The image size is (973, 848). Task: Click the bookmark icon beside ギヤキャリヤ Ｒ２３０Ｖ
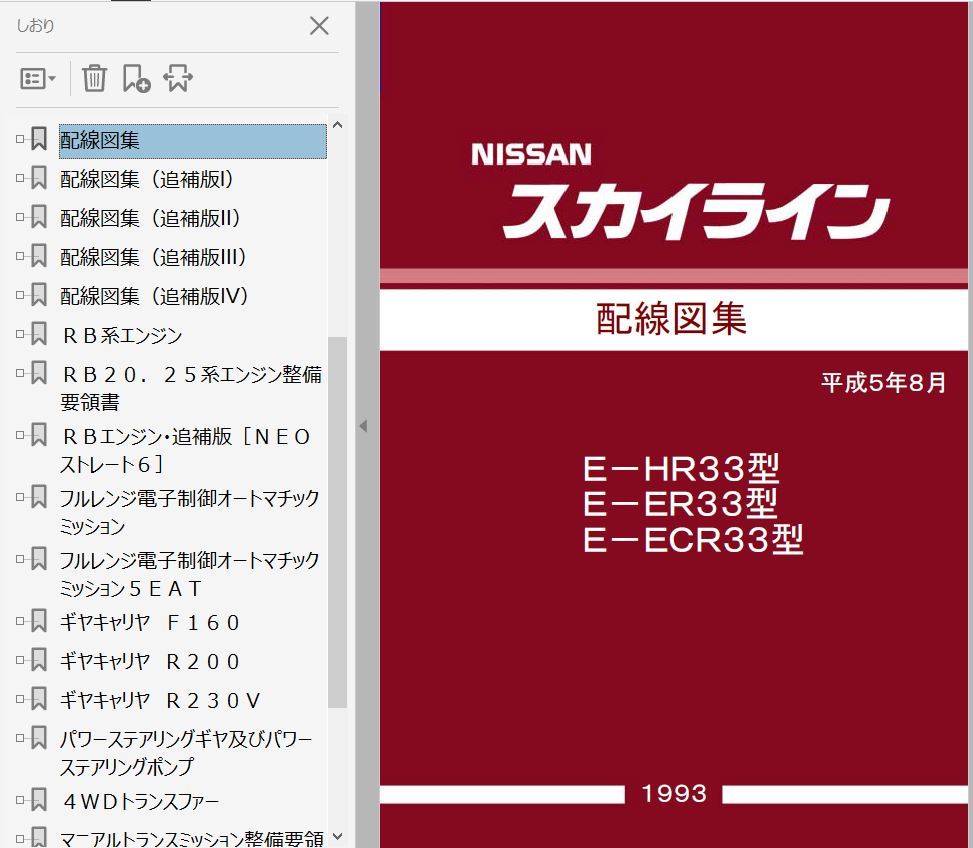[x=39, y=700]
